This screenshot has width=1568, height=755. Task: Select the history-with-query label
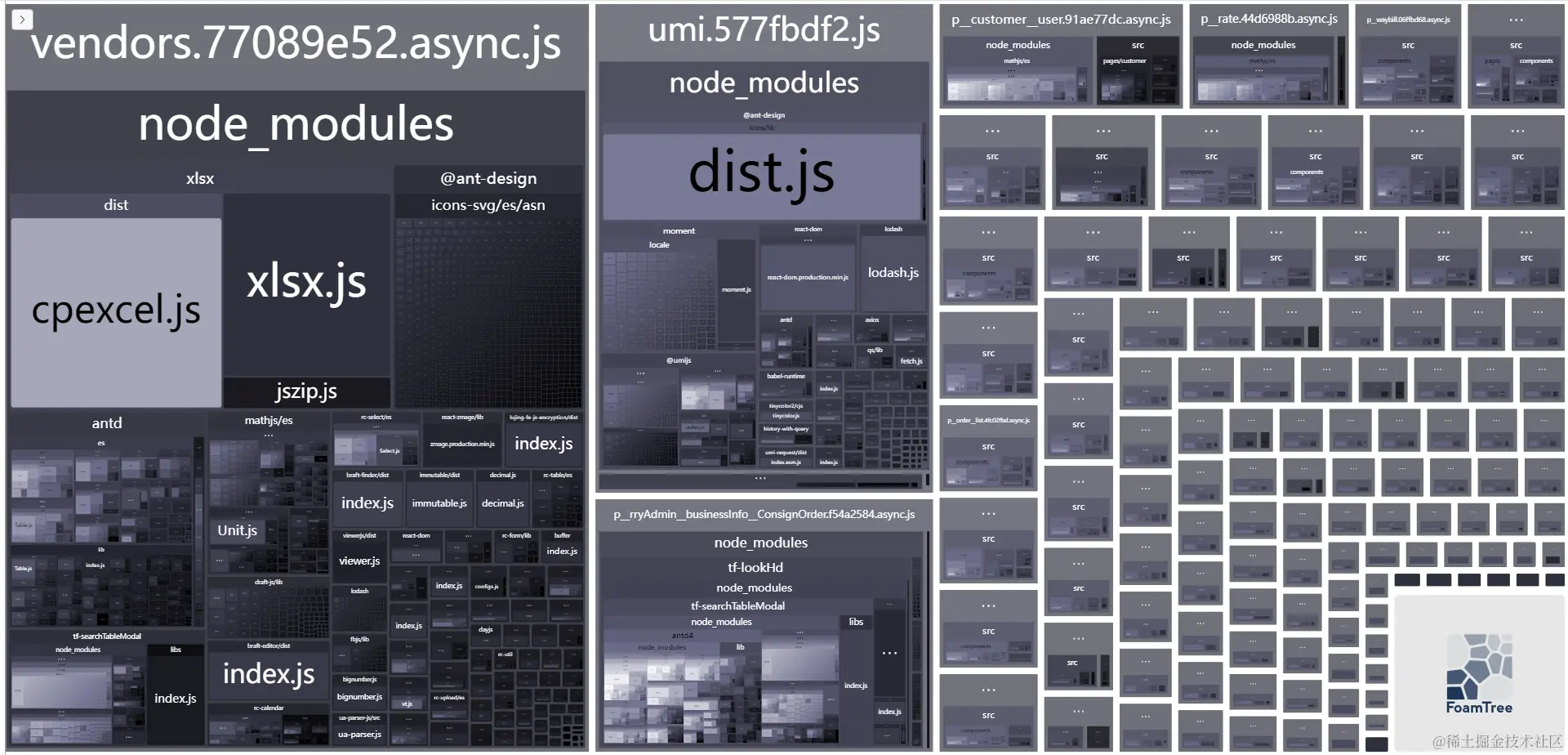[786, 429]
